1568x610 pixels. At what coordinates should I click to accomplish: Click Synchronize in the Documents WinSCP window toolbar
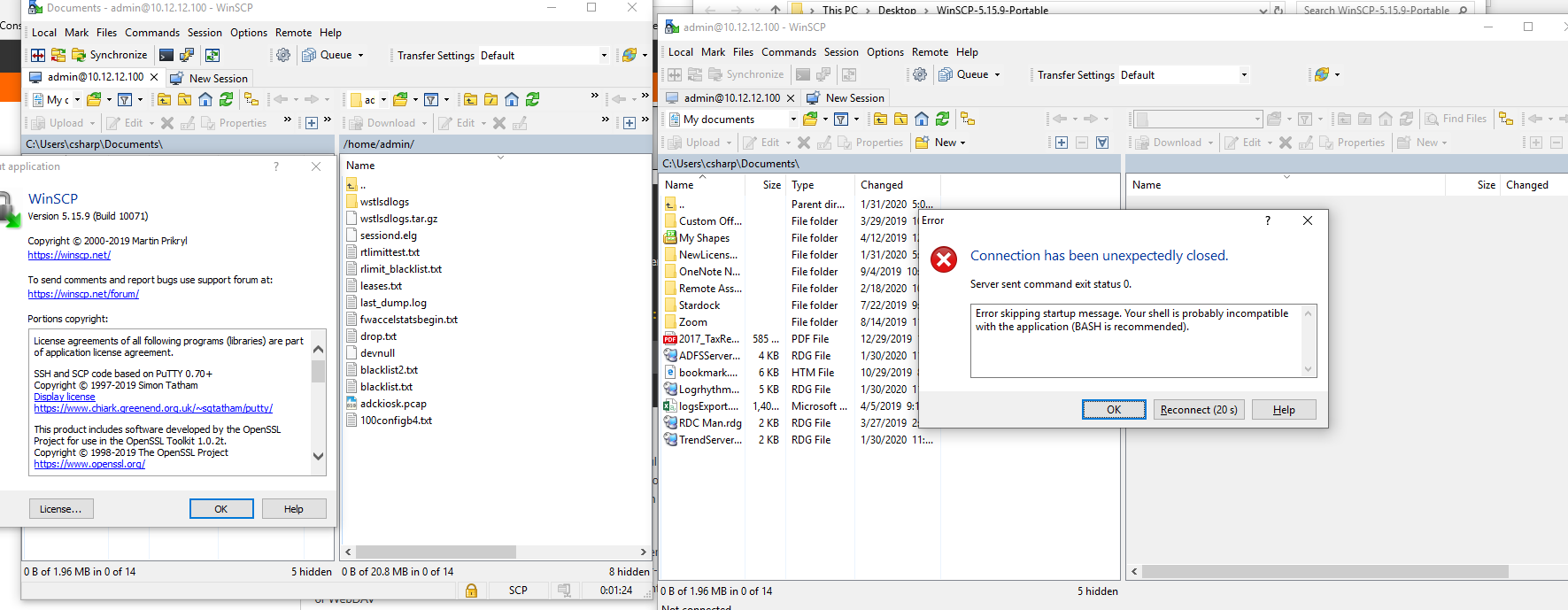point(110,55)
